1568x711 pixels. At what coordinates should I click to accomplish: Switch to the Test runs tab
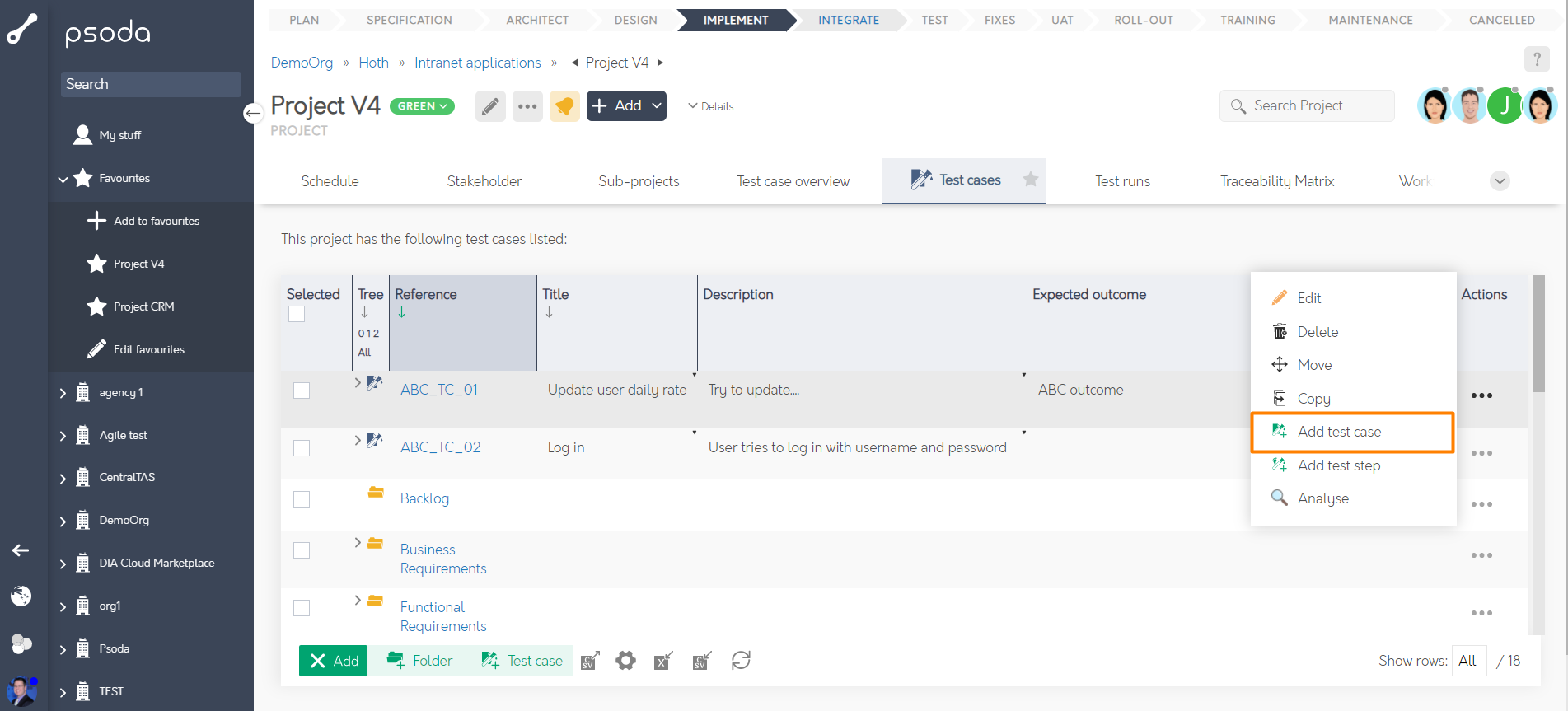pyautogui.click(x=1122, y=181)
